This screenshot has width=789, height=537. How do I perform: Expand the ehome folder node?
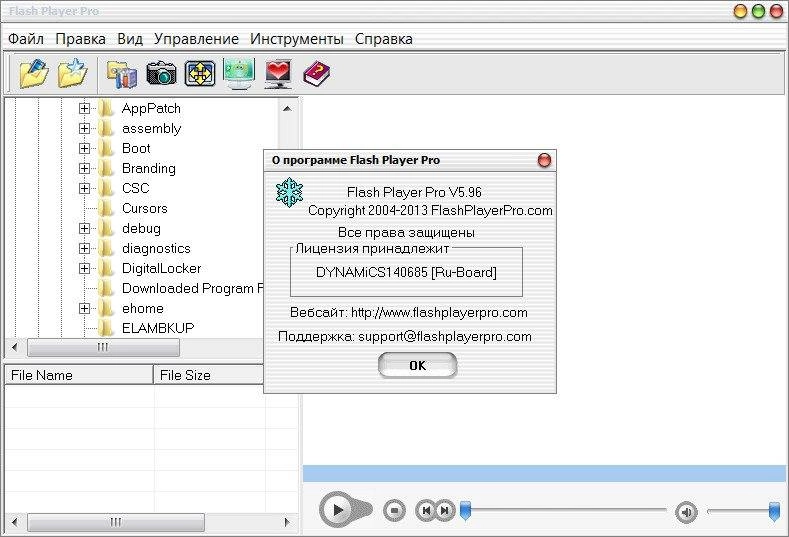pyautogui.click(x=85, y=309)
